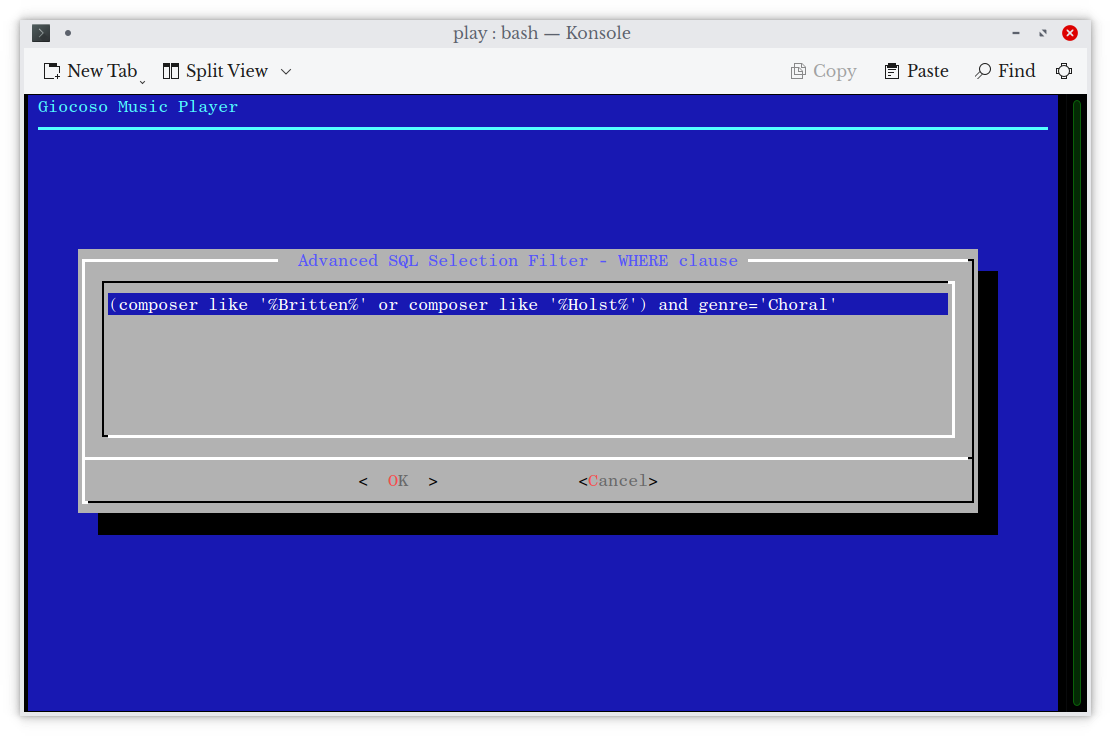Click the Copy toolbar button

click(x=823, y=71)
